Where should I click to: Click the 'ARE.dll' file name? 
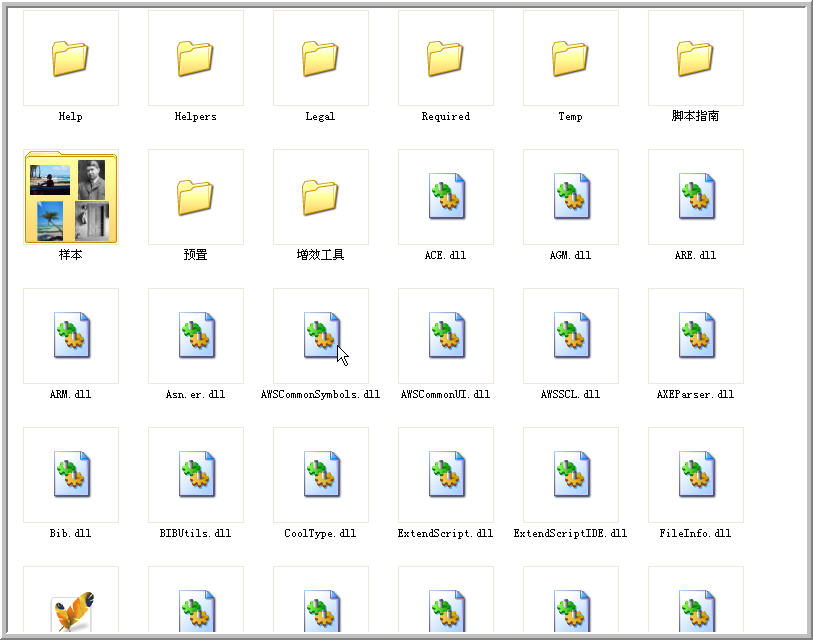coord(695,255)
